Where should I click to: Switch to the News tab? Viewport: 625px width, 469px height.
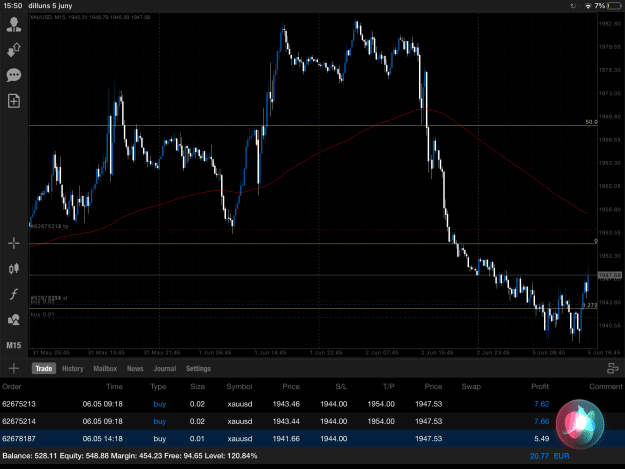[135, 369]
